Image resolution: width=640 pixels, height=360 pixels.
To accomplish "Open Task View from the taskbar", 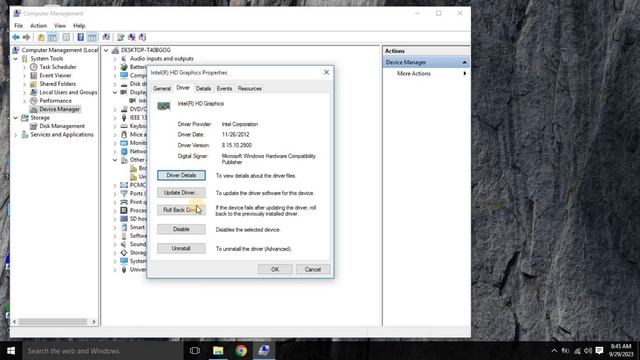I will click(195, 351).
